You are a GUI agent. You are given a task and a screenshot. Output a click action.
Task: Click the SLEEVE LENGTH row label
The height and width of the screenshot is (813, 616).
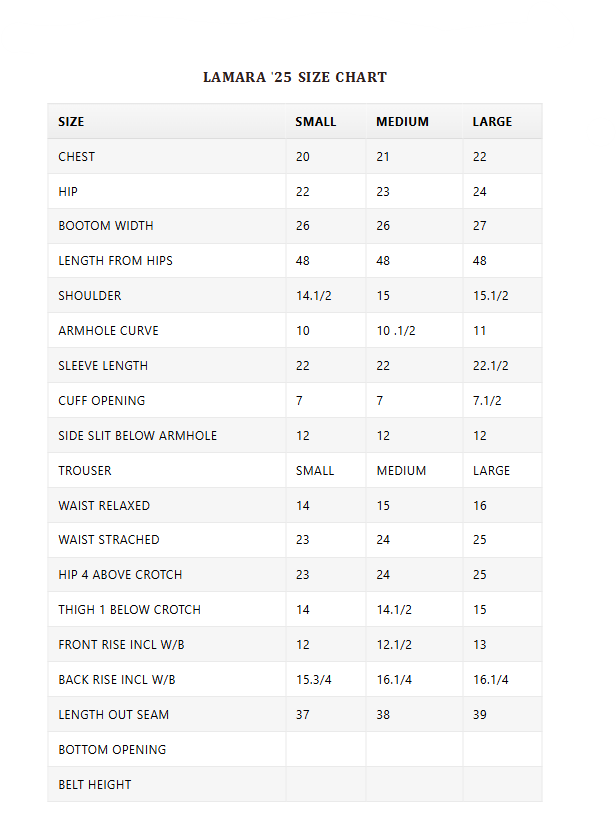coord(104,366)
